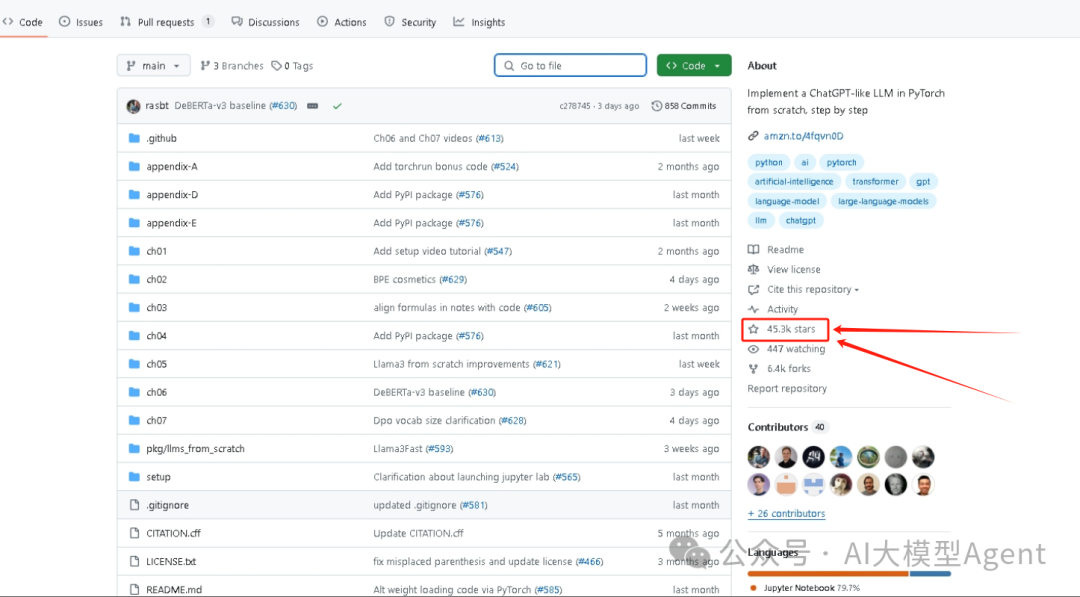The image size is (1080, 597).
Task: Open the appendix-E folder
Action: (x=171, y=222)
